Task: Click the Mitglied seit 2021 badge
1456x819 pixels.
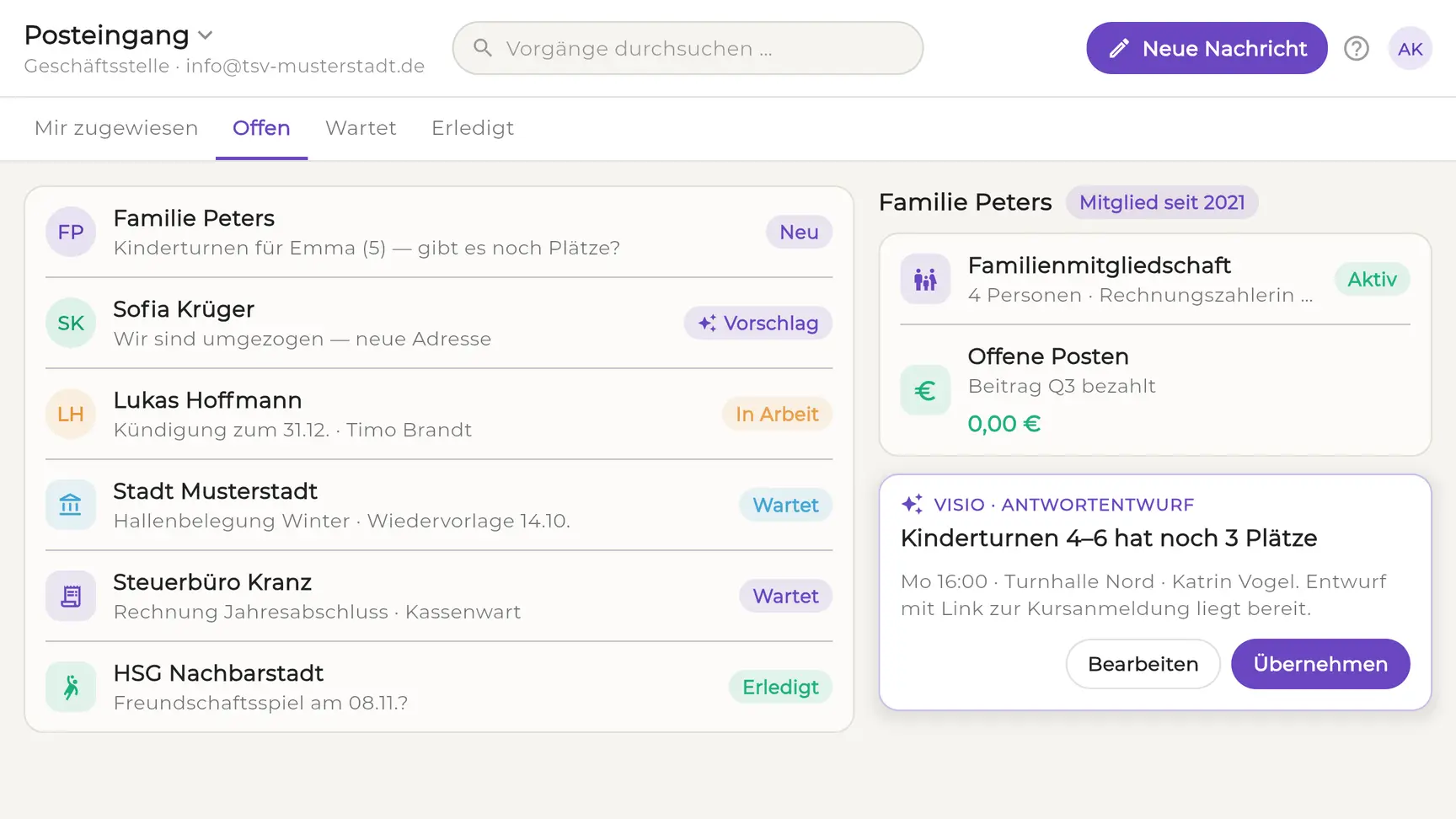Action: tap(1162, 202)
